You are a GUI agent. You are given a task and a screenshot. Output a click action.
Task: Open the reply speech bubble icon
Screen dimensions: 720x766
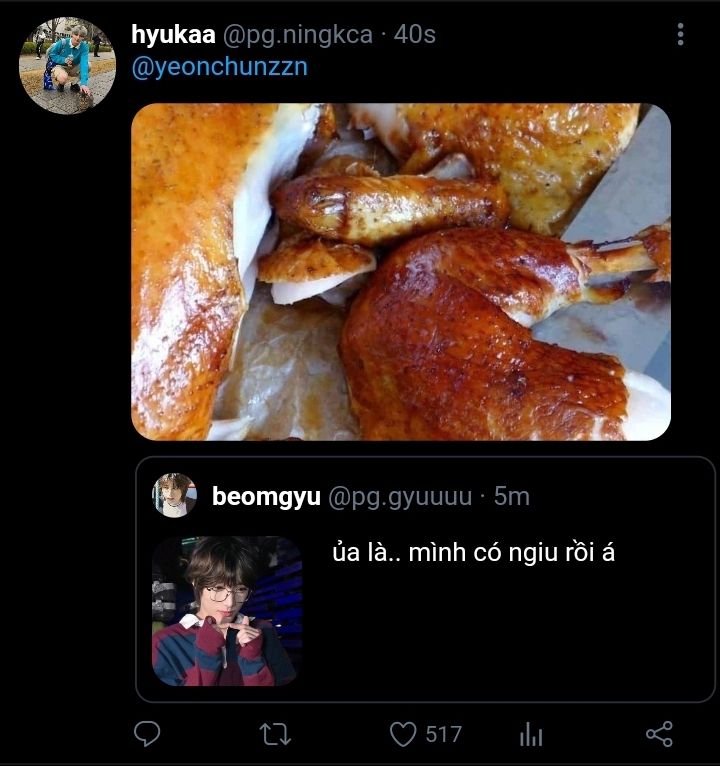pyautogui.click(x=147, y=735)
